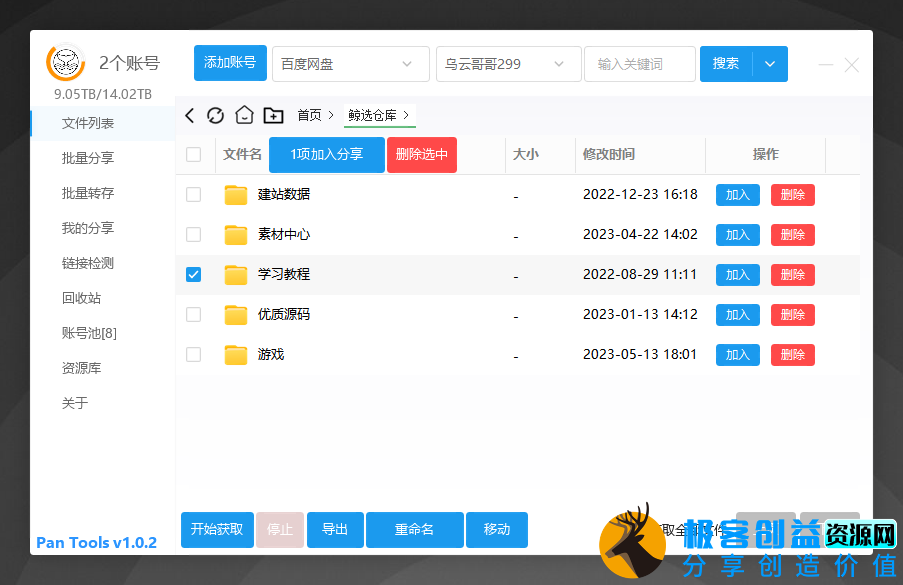Viewport: 903px width, 585px height.
Task: Click the account avatar icon
Action: click(x=66, y=63)
